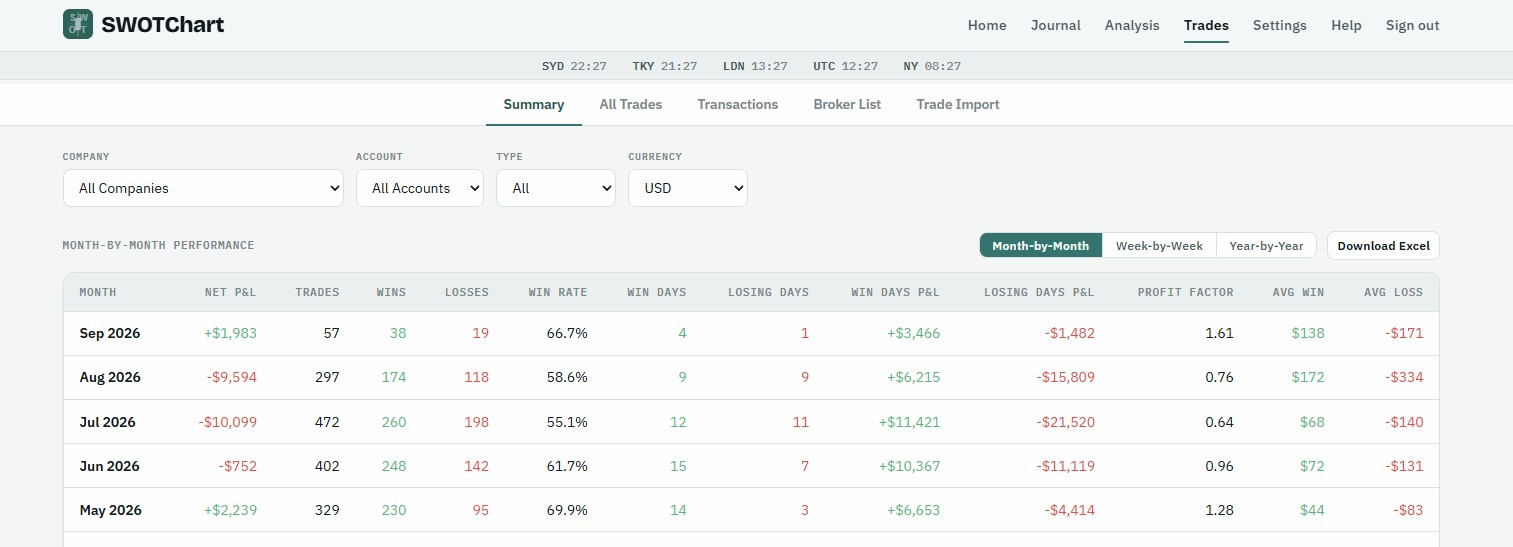Image resolution: width=1513 pixels, height=547 pixels.
Task: Switch to Year-by-Year view
Action: pyautogui.click(x=1267, y=245)
